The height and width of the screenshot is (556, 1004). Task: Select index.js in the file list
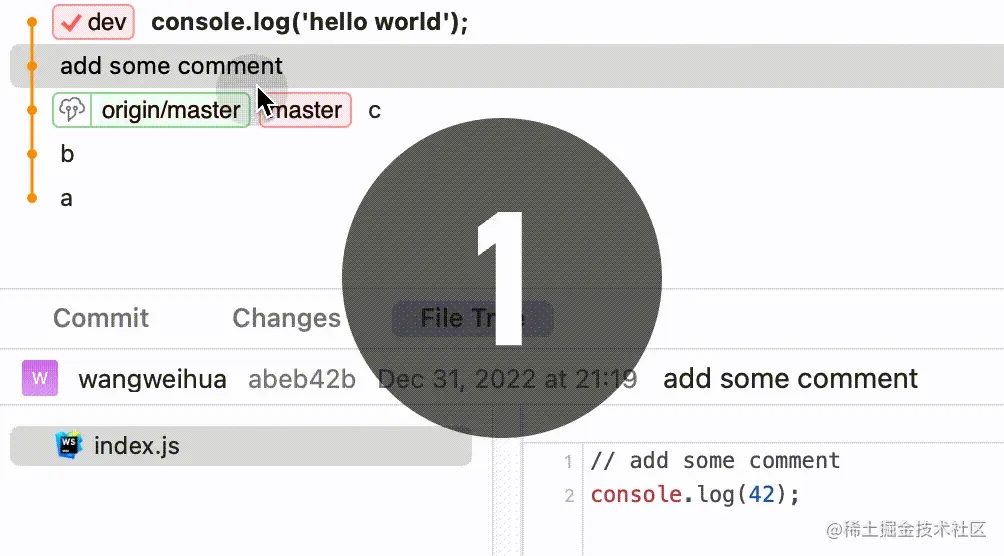[137, 445]
